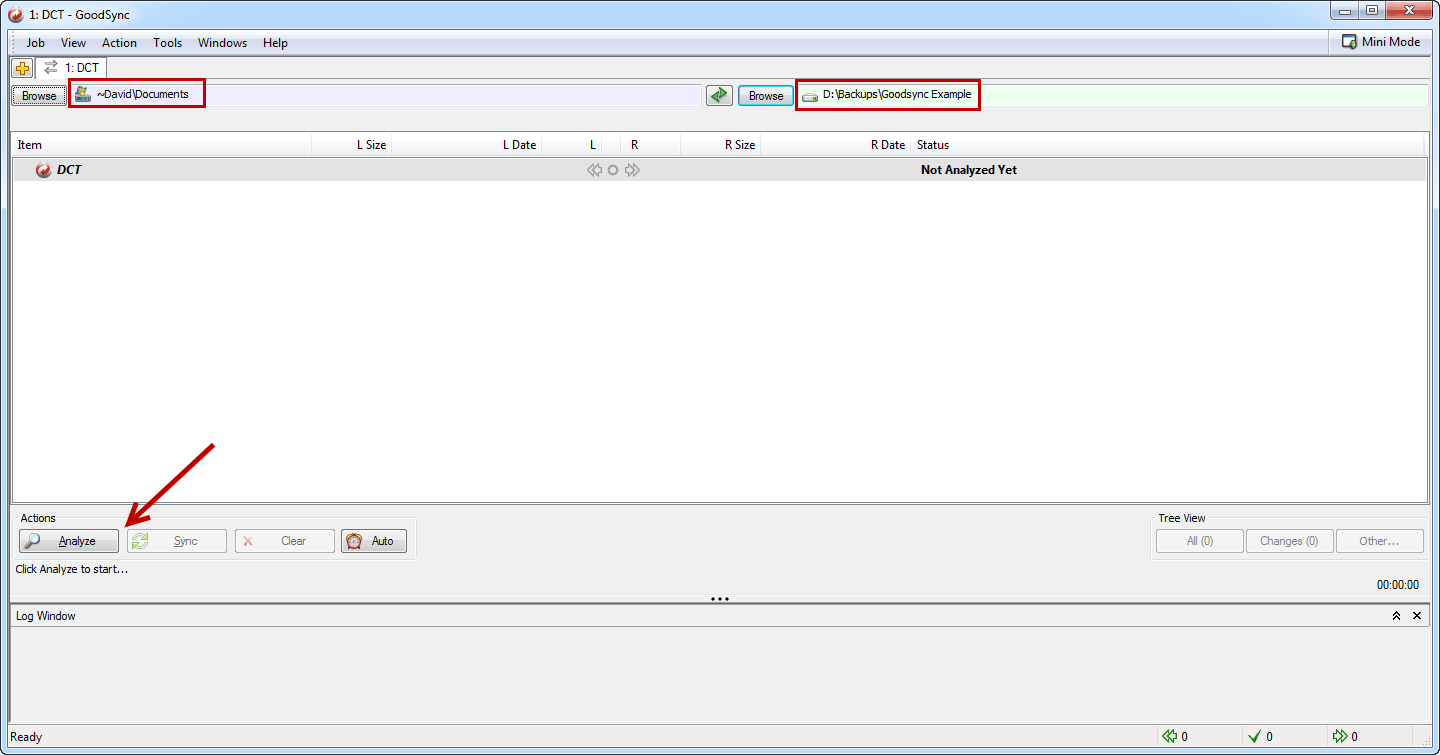Add a new job with the plus icon
Viewport: 1440px width, 755px height.
tap(22, 68)
